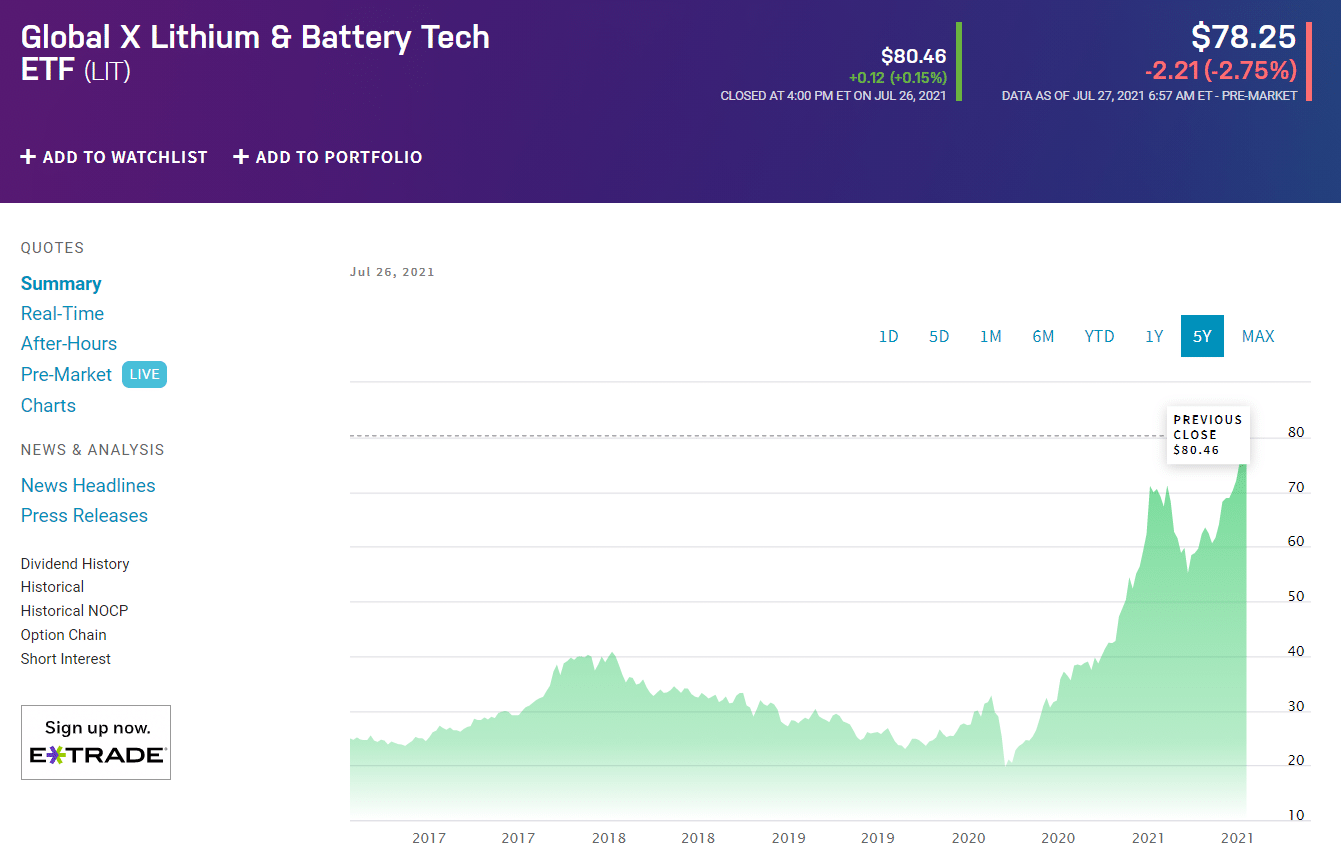View the Dividend History page
1341x865 pixels.
point(74,563)
